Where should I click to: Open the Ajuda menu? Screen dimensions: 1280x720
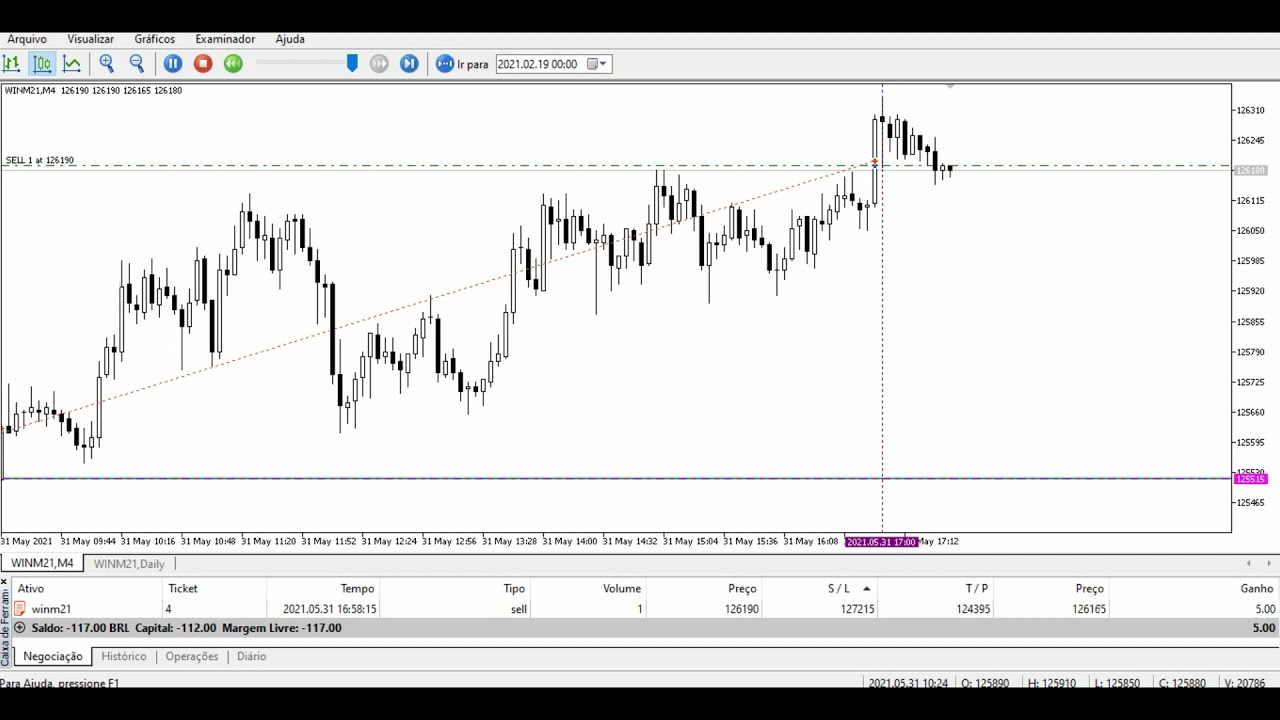click(290, 39)
